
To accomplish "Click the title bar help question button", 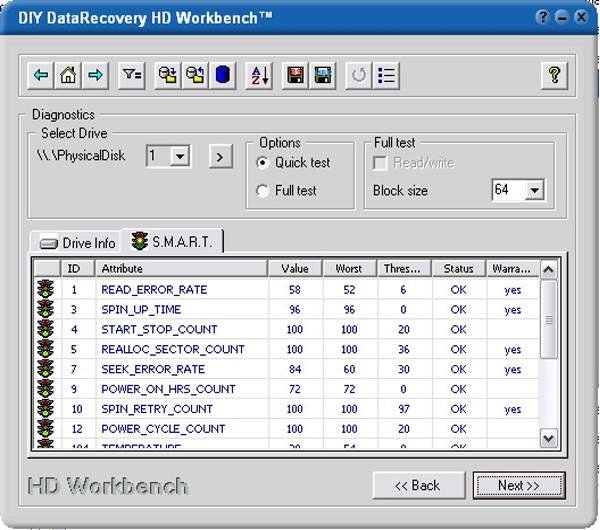I will [x=542, y=17].
